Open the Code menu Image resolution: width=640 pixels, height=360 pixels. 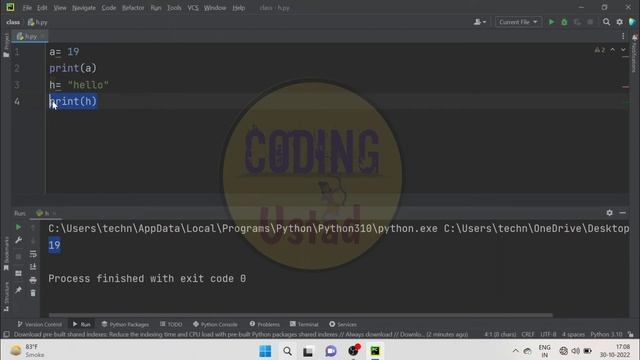[109, 8]
